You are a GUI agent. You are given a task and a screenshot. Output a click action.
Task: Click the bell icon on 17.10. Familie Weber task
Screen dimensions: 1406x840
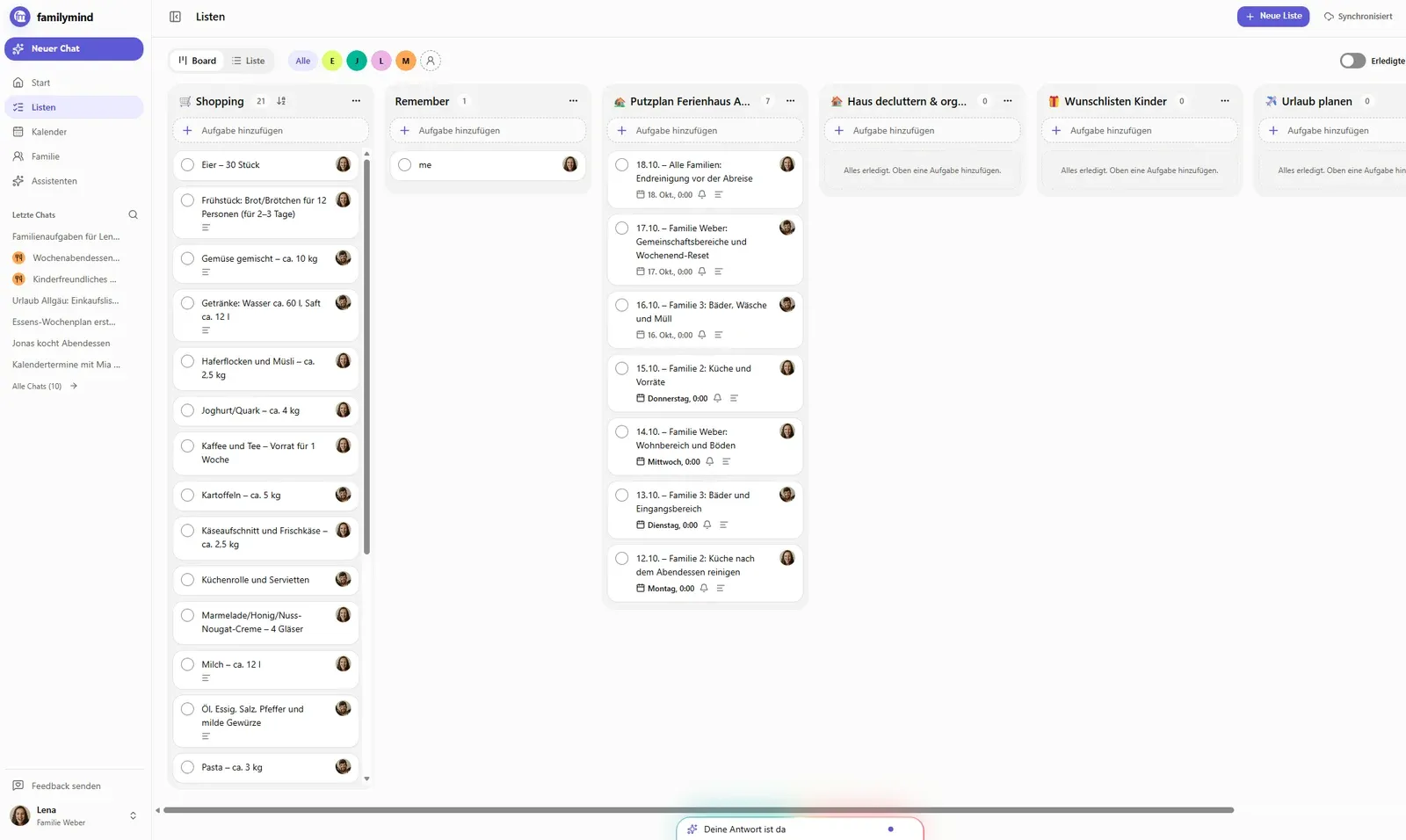click(x=701, y=272)
